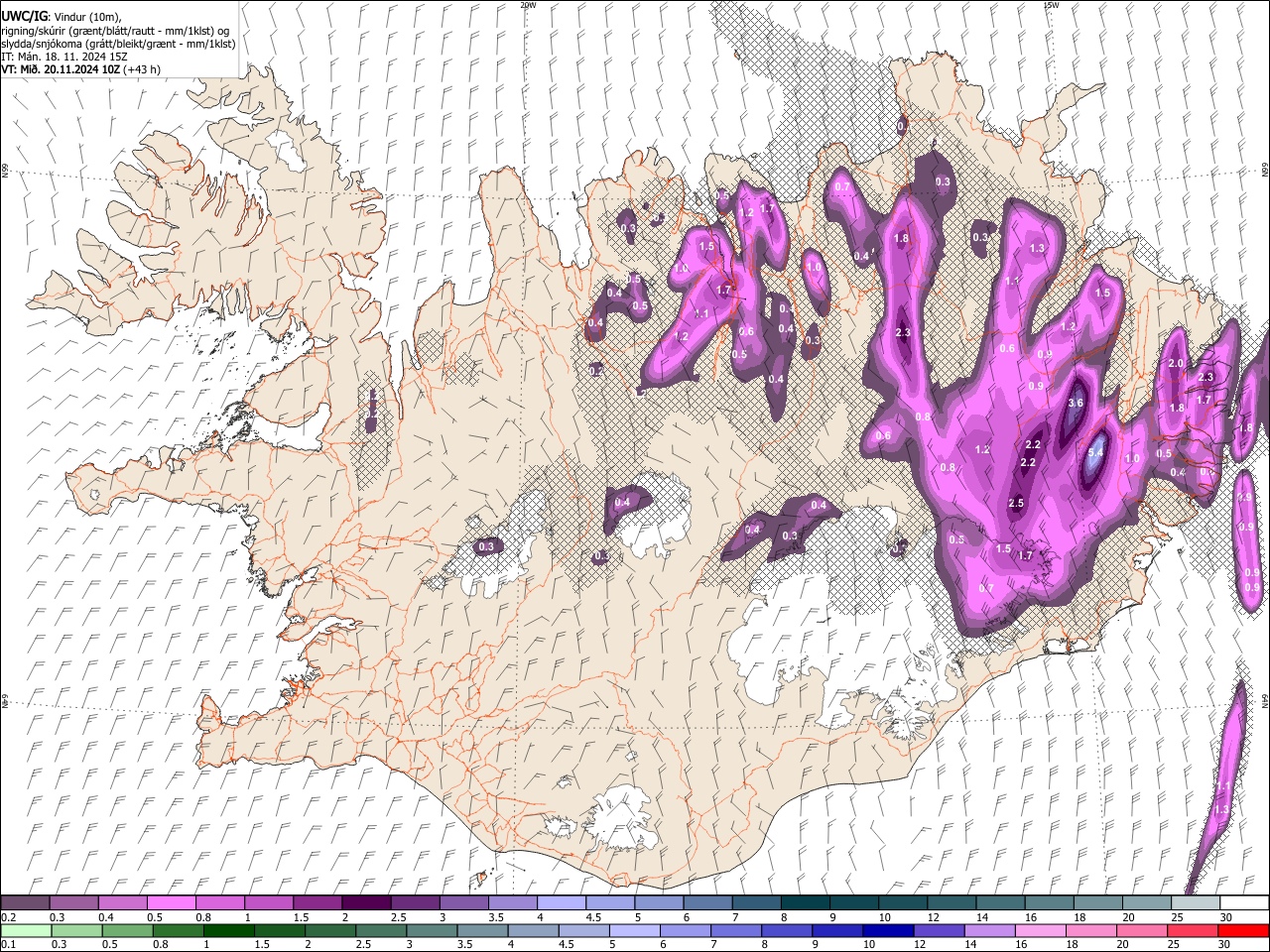Click the "0.2" label under top legend row
This screenshot has height=952, width=1270.
pos(8,917)
